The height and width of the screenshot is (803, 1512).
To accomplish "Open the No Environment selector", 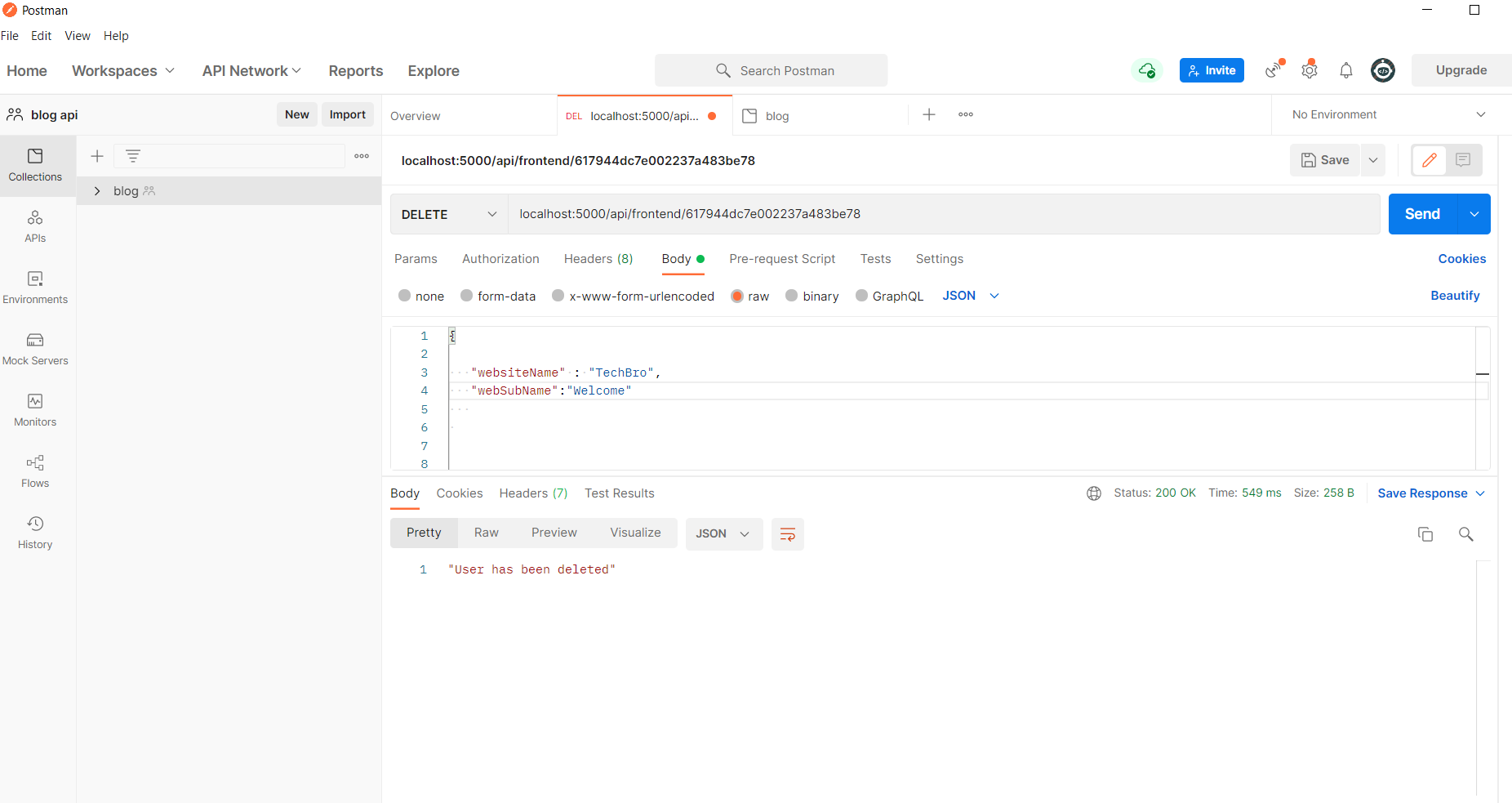I will pyautogui.click(x=1389, y=114).
